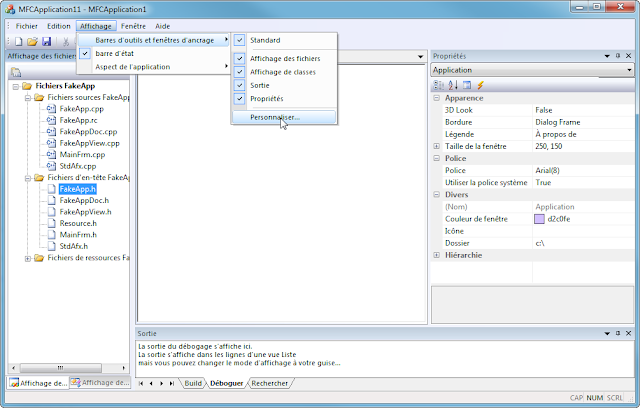Viewport: 640px width, 408px height.
Task: Click the 3D Look False value
Action: point(584,110)
